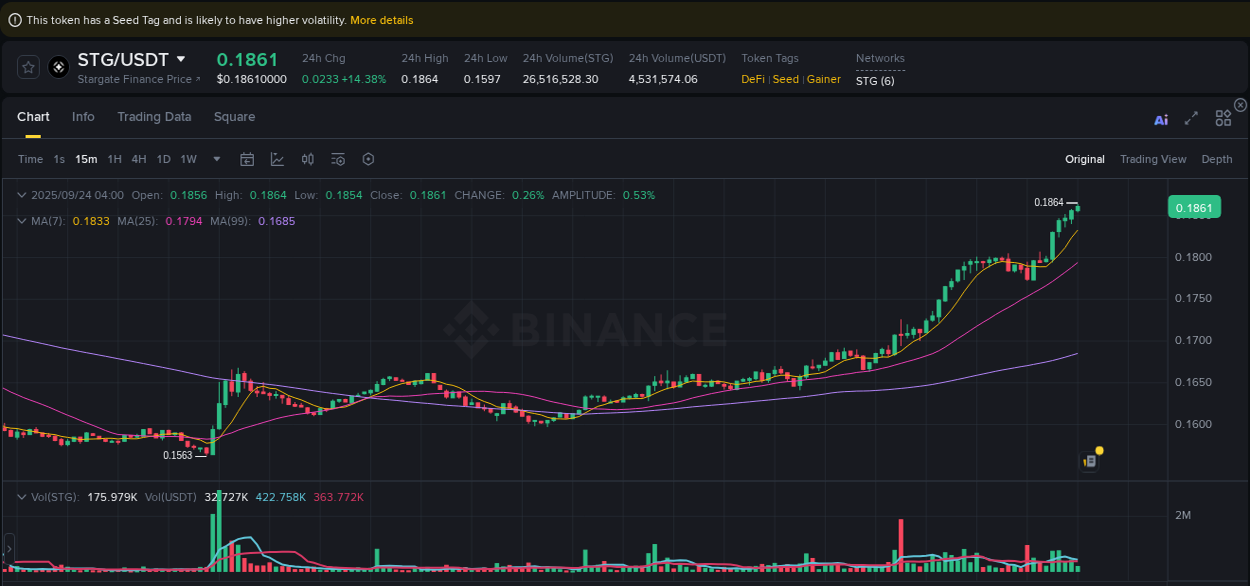
Task: Open the Depth view tab
Action: point(1217,158)
